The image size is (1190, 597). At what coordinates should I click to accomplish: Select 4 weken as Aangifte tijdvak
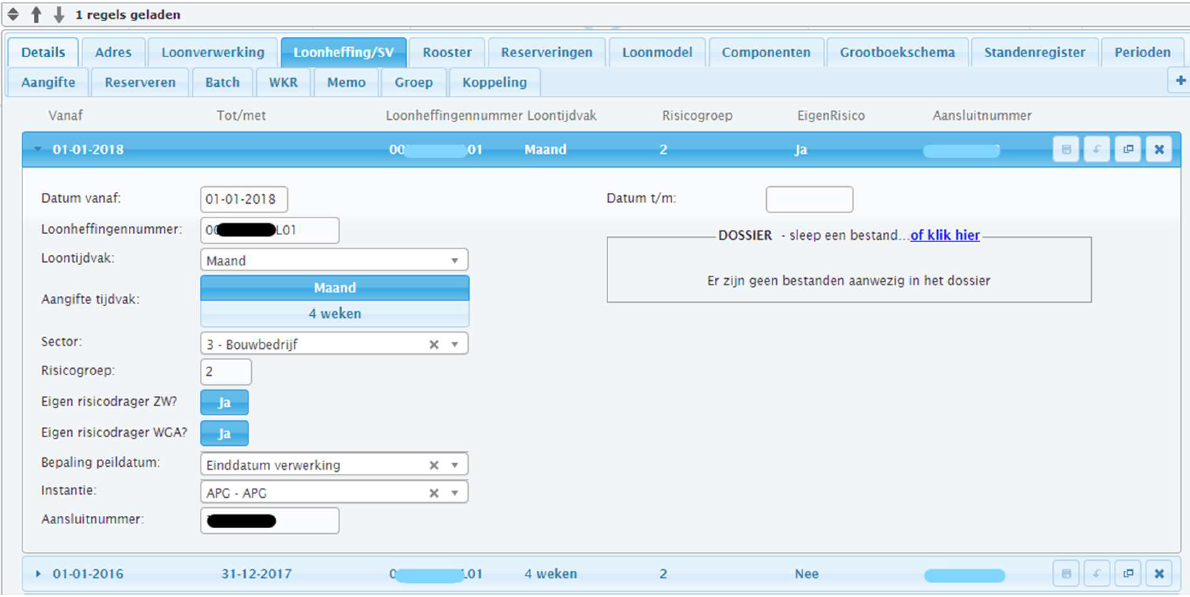pos(335,313)
